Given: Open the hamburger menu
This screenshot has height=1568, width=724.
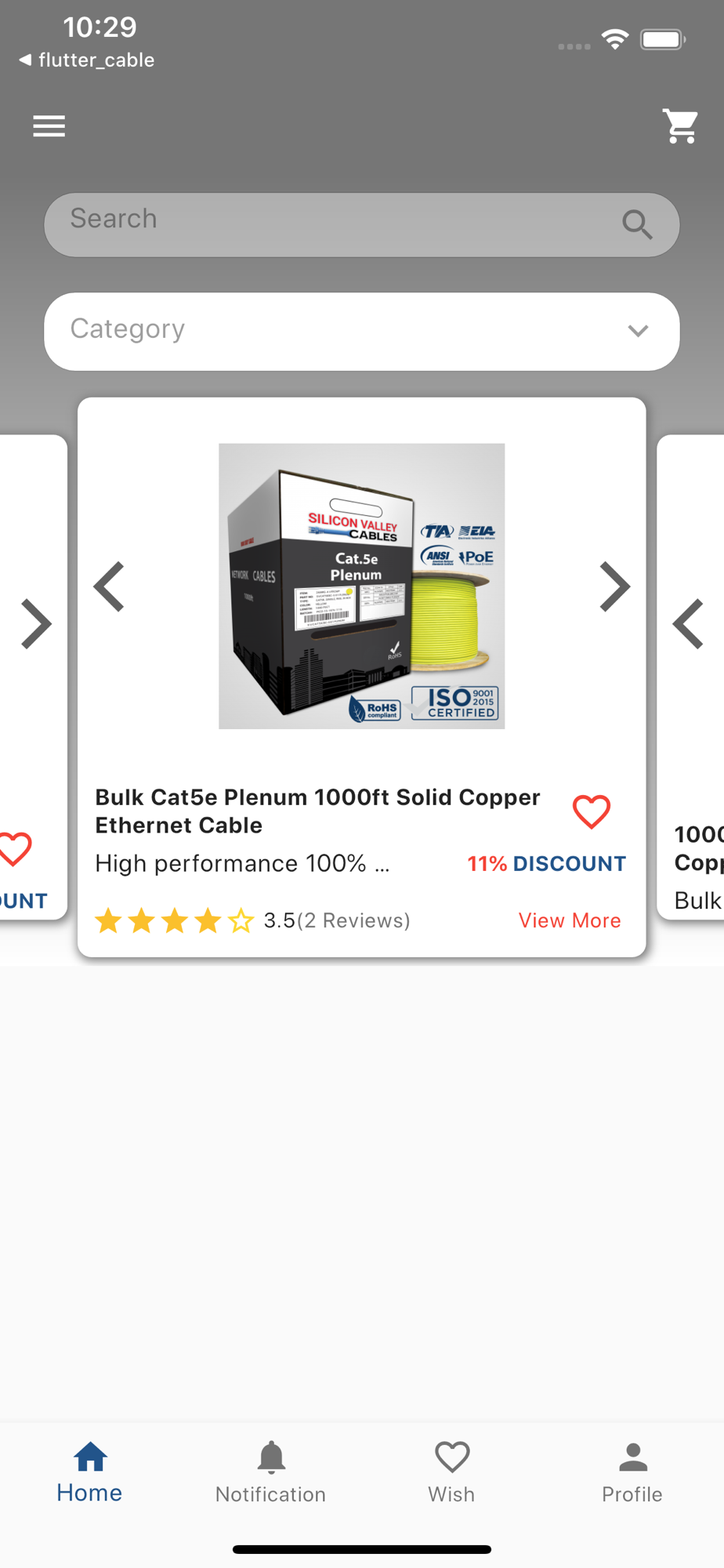Looking at the screenshot, I should pyautogui.click(x=49, y=126).
